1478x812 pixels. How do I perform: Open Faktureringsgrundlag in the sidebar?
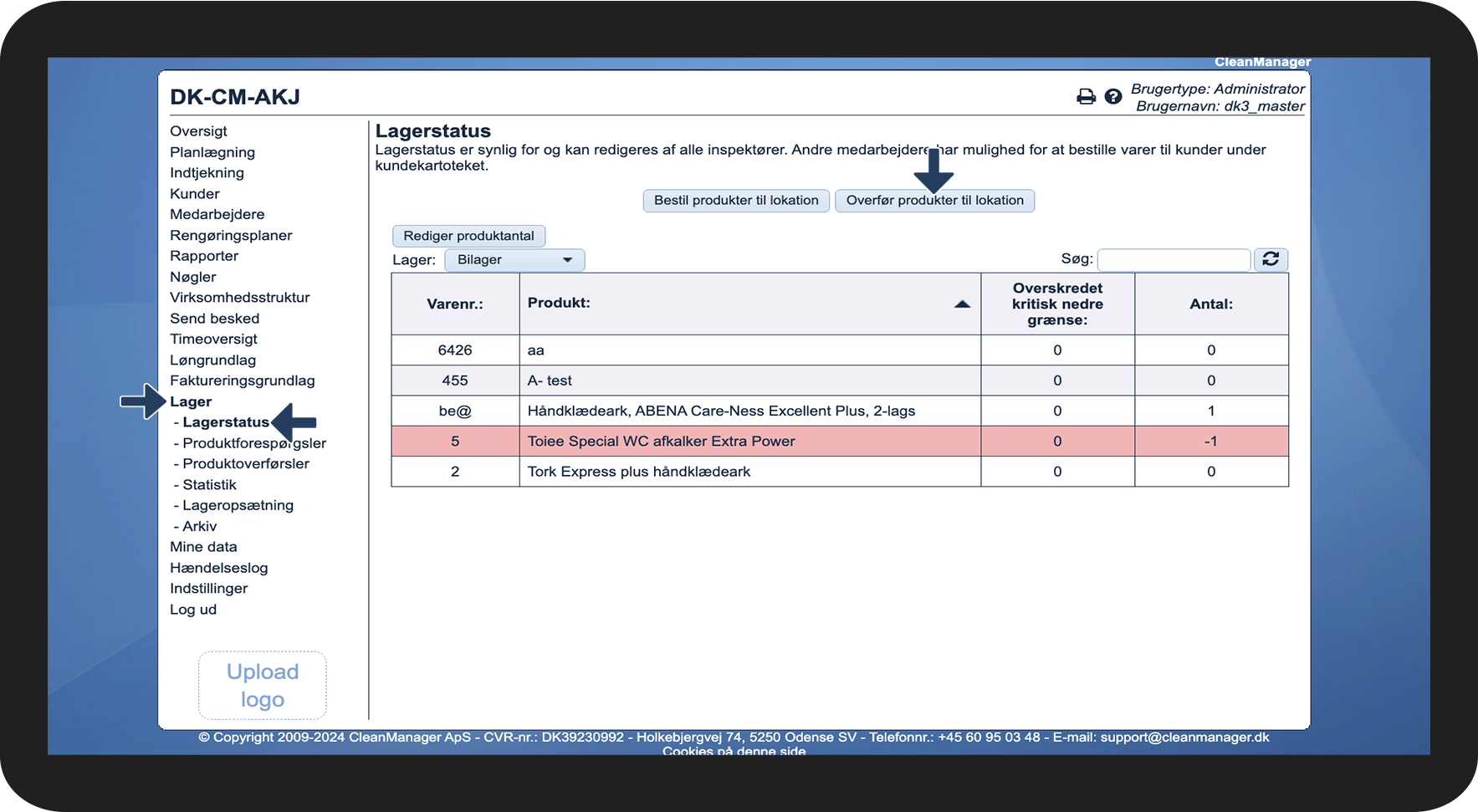click(243, 380)
